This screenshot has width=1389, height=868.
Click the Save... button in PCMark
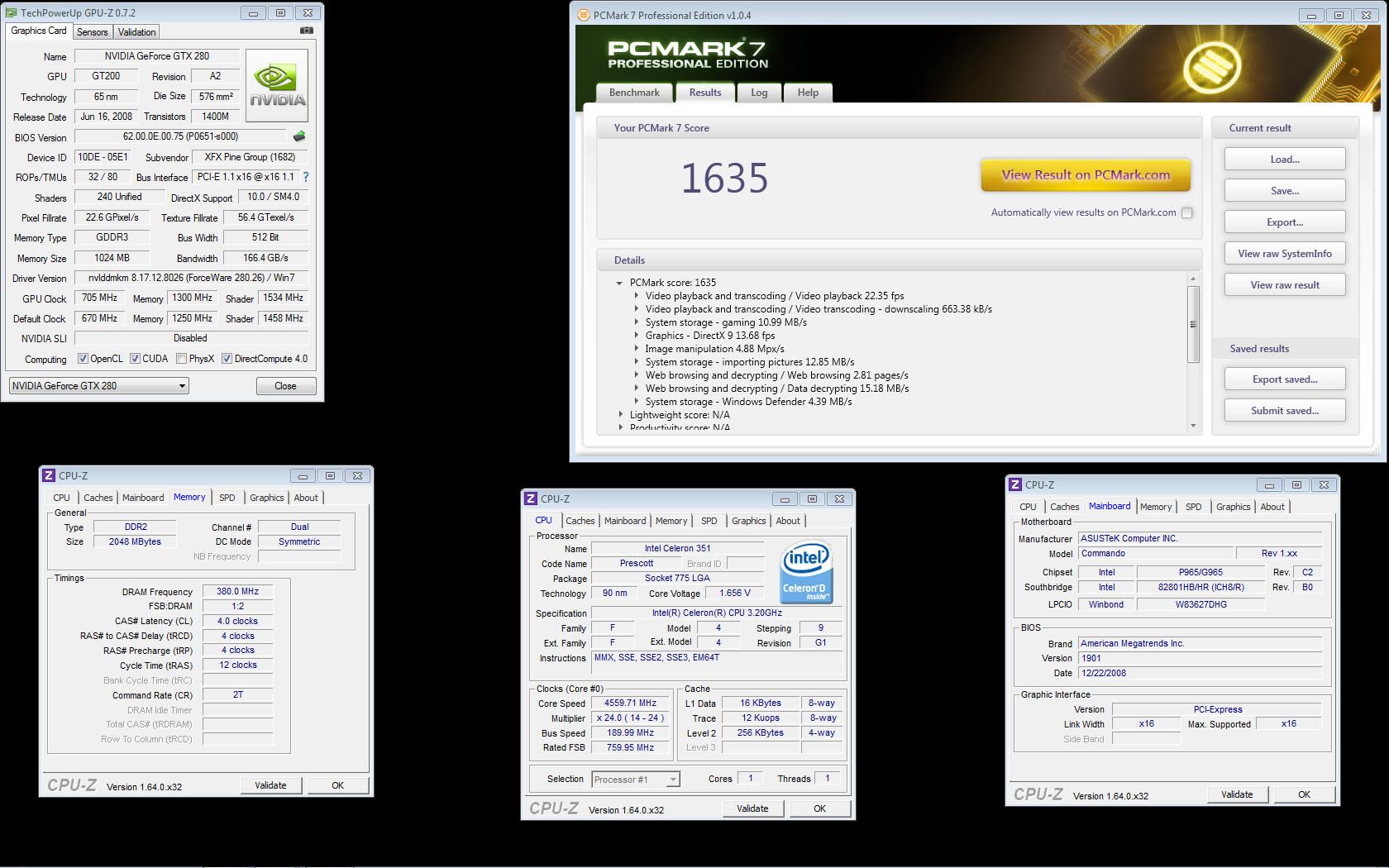[1285, 191]
